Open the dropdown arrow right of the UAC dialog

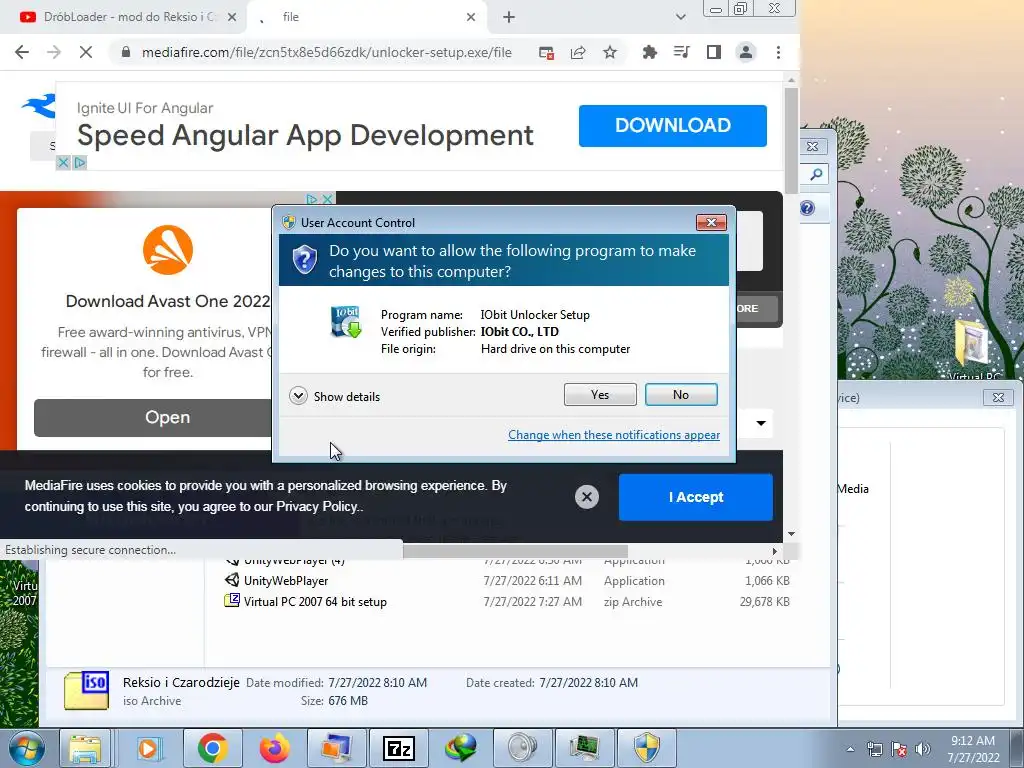click(761, 423)
